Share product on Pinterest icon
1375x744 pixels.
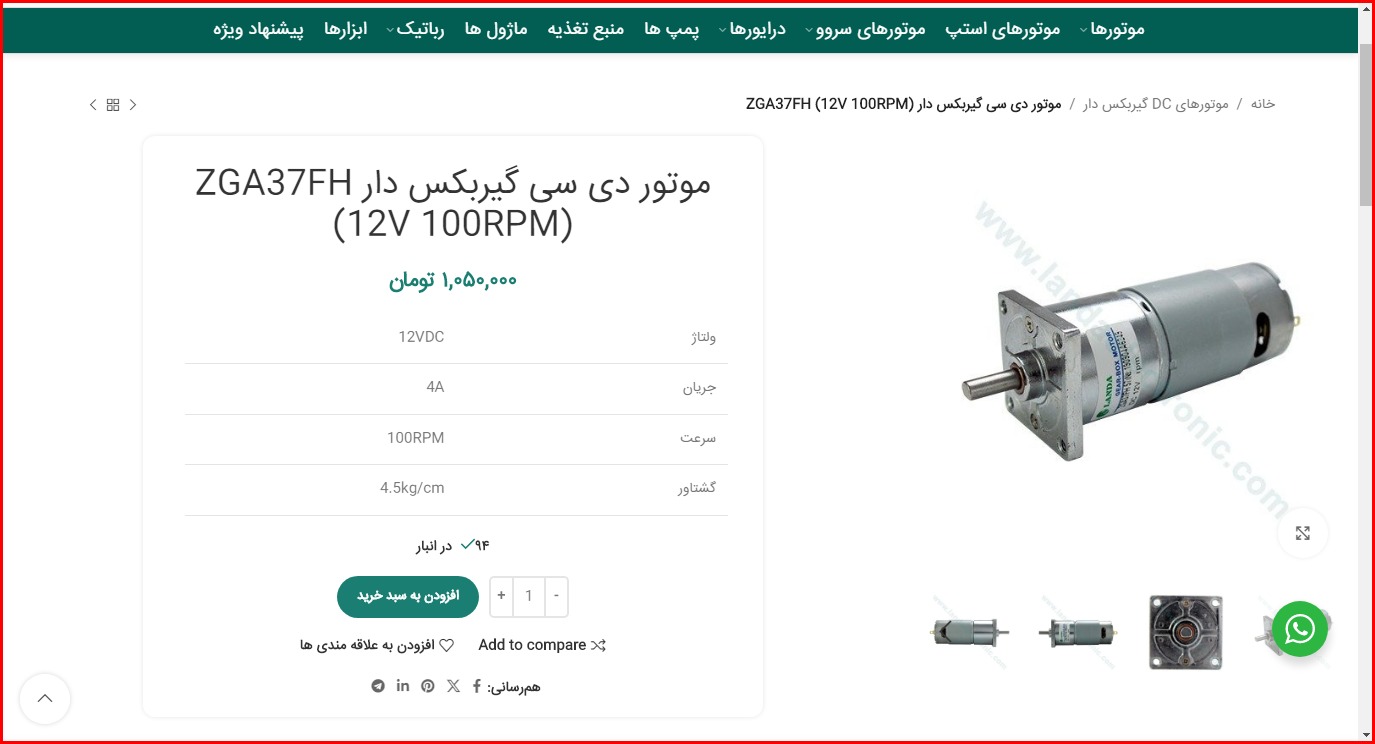428,686
